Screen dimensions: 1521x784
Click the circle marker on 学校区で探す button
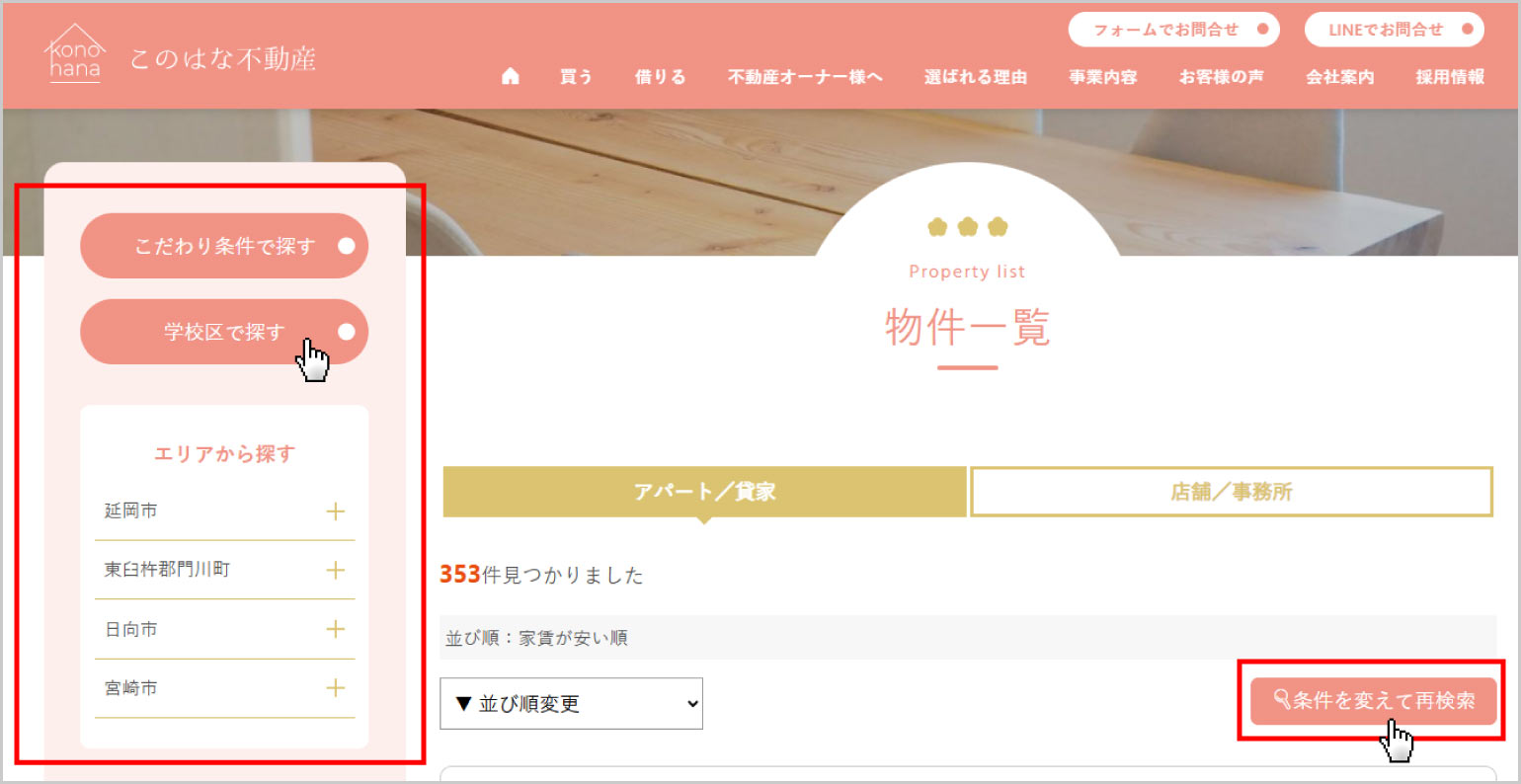[347, 332]
